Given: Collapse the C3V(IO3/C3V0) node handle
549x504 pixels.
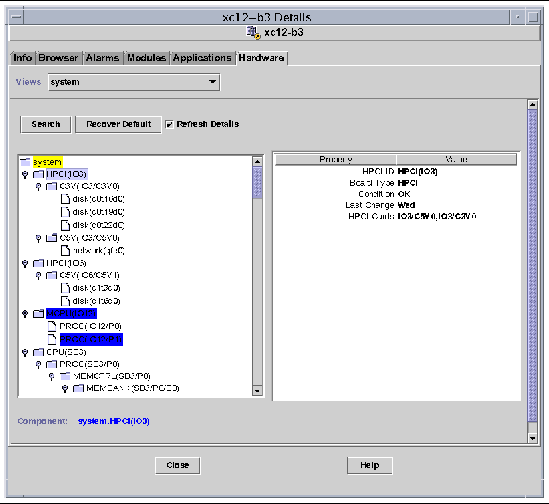Looking at the screenshot, I should tap(39, 186).
